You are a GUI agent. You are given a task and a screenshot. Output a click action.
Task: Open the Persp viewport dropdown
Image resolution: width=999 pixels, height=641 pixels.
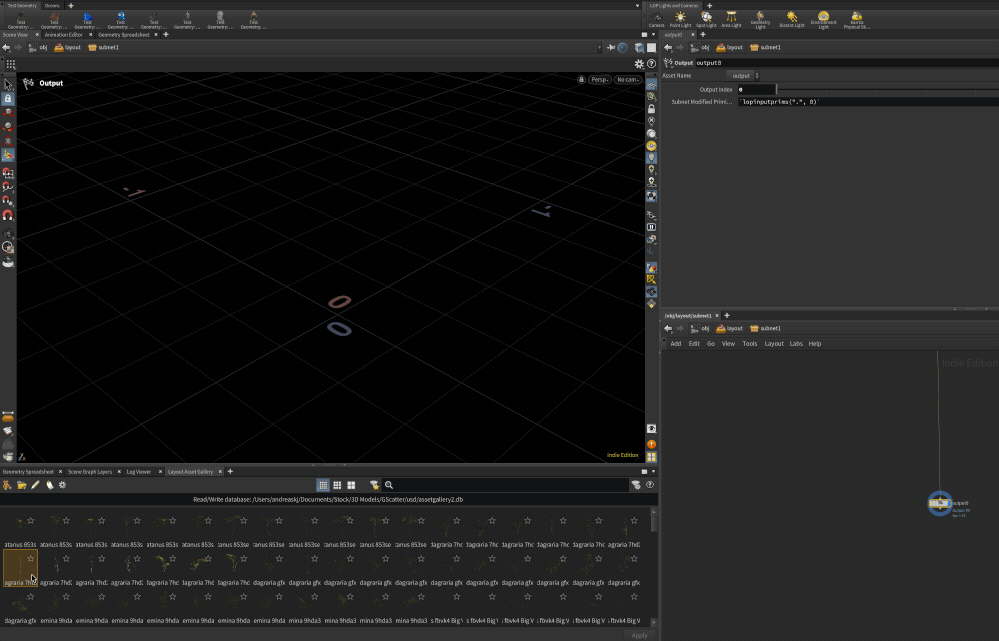tap(598, 80)
